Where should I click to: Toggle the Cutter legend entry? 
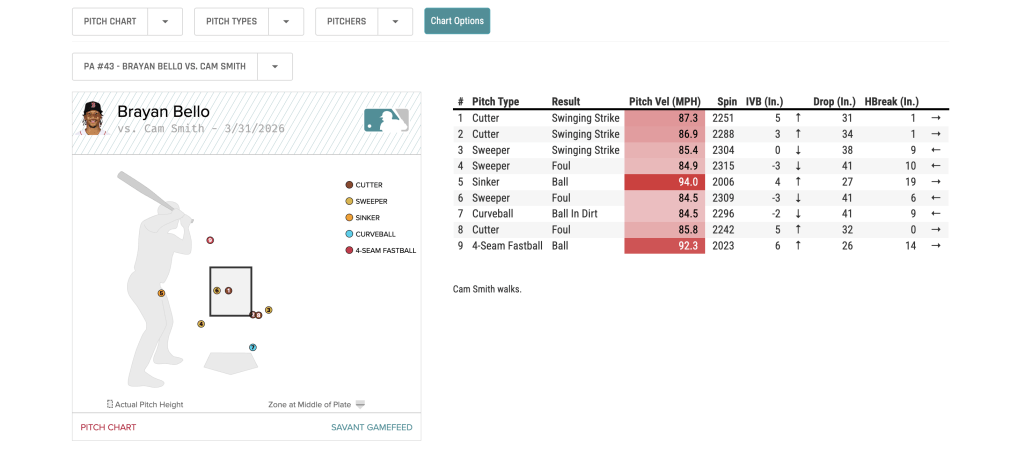(x=368, y=185)
